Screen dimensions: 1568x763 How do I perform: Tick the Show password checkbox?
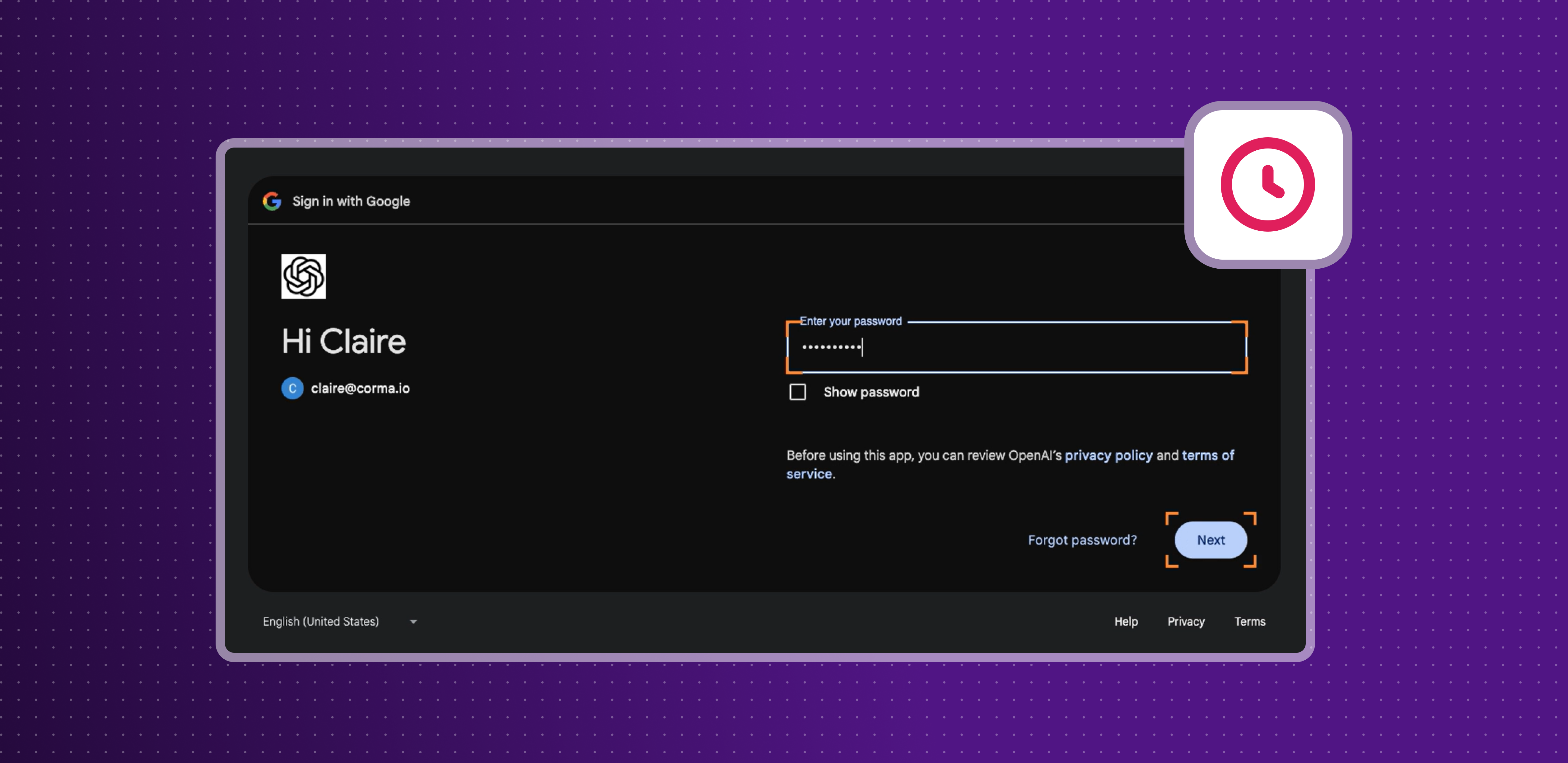pyautogui.click(x=797, y=392)
